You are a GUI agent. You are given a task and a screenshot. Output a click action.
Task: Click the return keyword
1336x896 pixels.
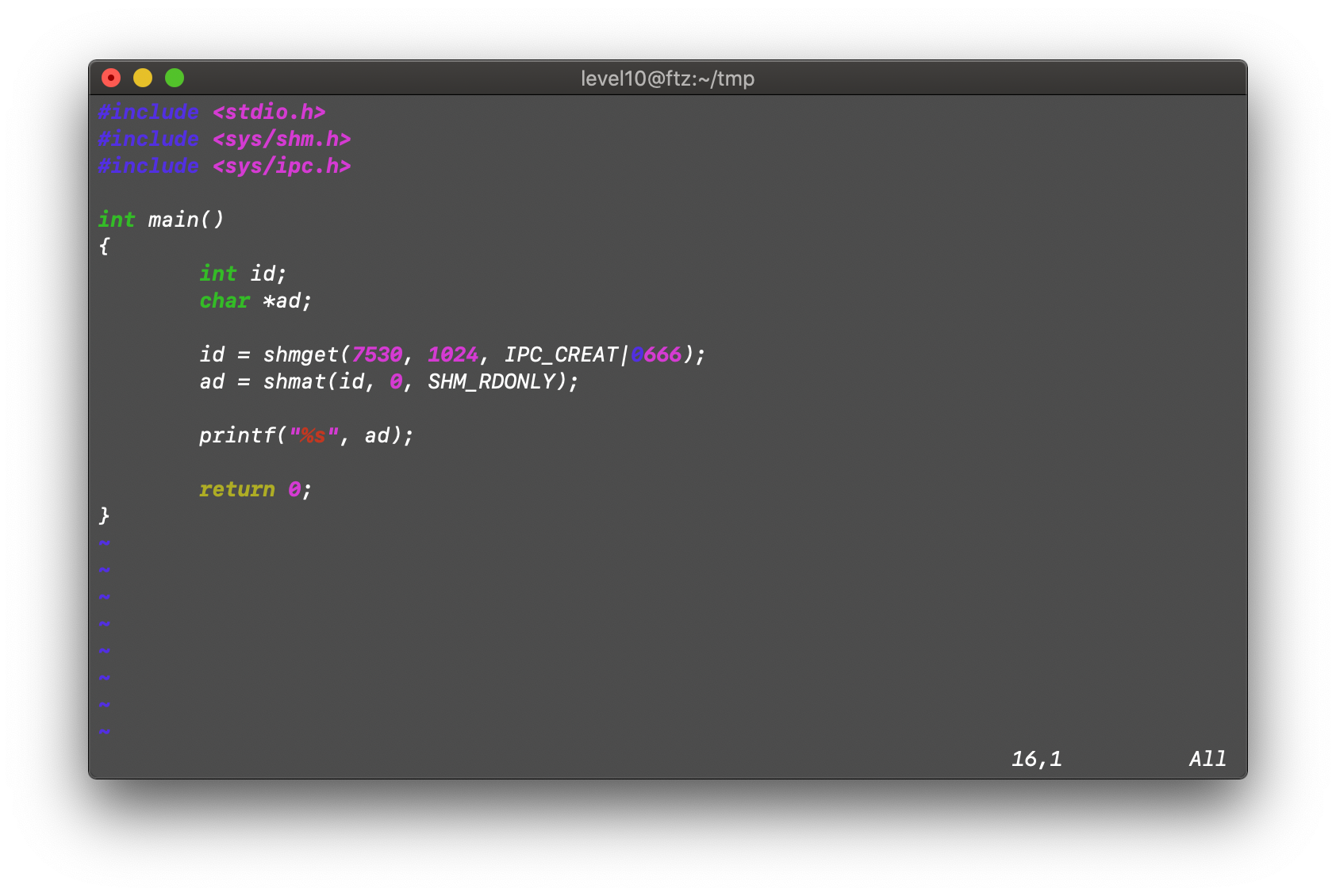click(x=237, y=489)
